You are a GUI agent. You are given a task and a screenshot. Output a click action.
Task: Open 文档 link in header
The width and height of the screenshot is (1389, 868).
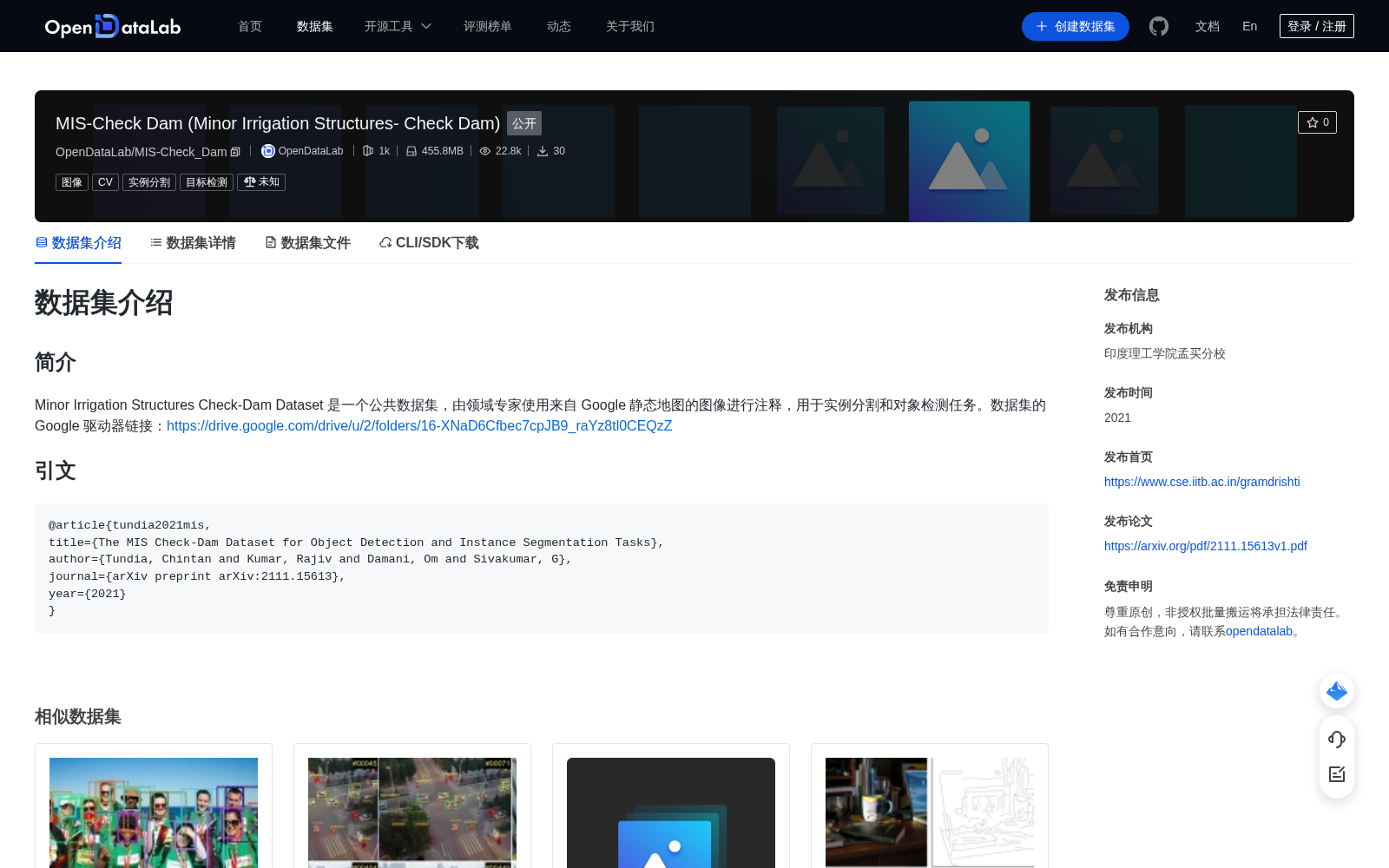pos(1207,26)
